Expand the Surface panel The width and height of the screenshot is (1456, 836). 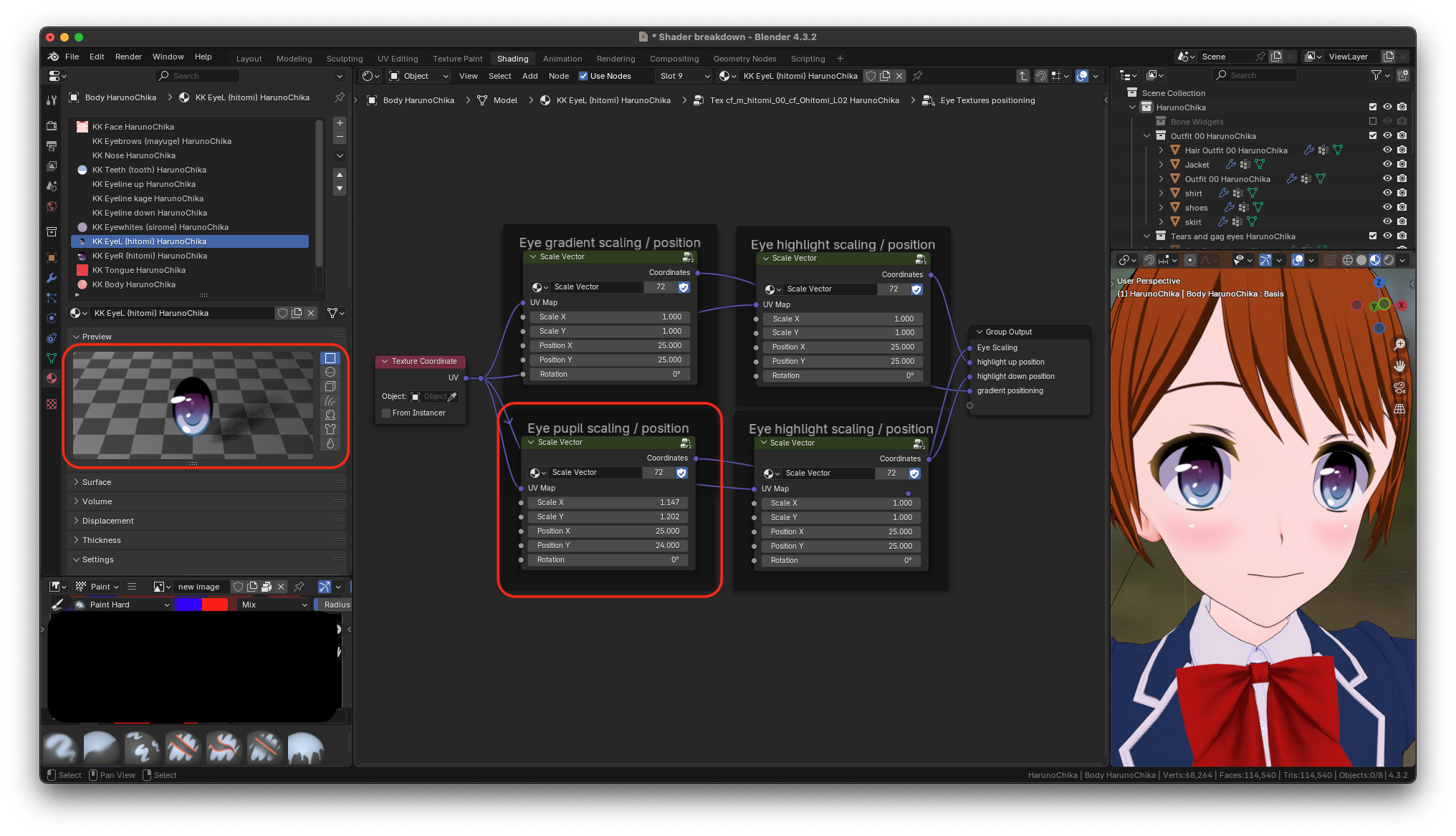coord(97,482)
